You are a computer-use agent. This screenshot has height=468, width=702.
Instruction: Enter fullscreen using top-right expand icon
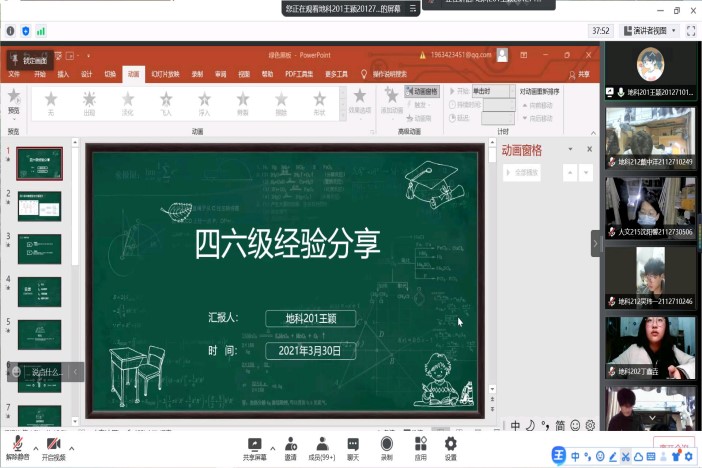coord(691,31)
